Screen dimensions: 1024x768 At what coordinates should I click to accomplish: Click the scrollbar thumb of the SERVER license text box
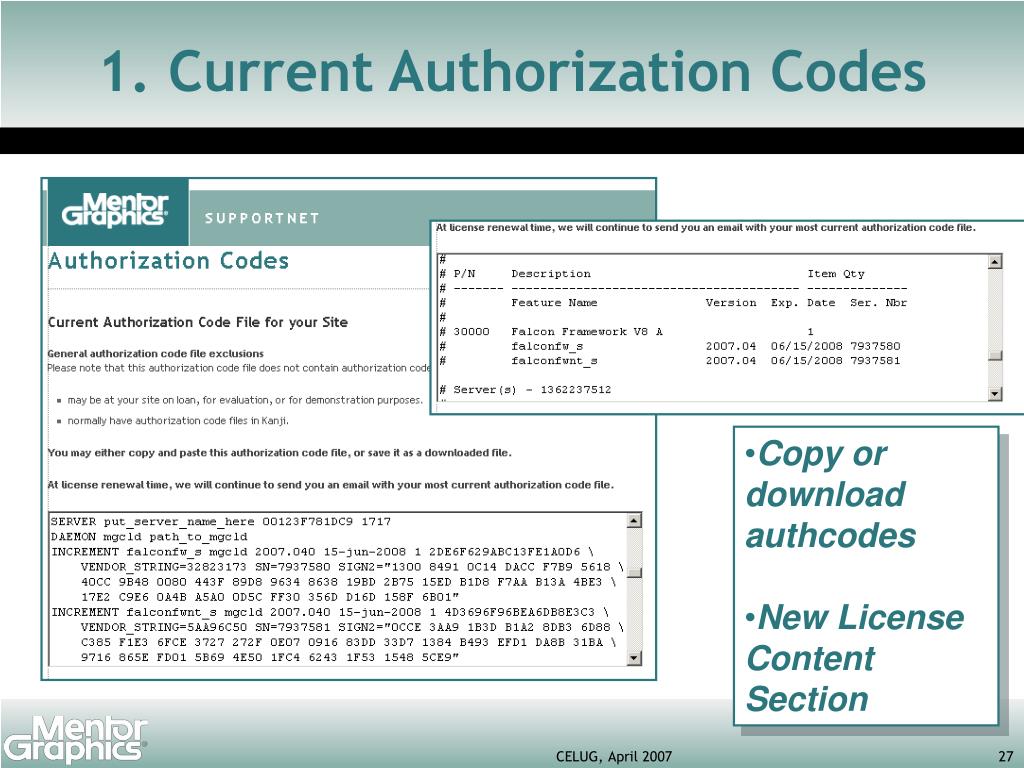pyautogui.click(x=633, y=573)
